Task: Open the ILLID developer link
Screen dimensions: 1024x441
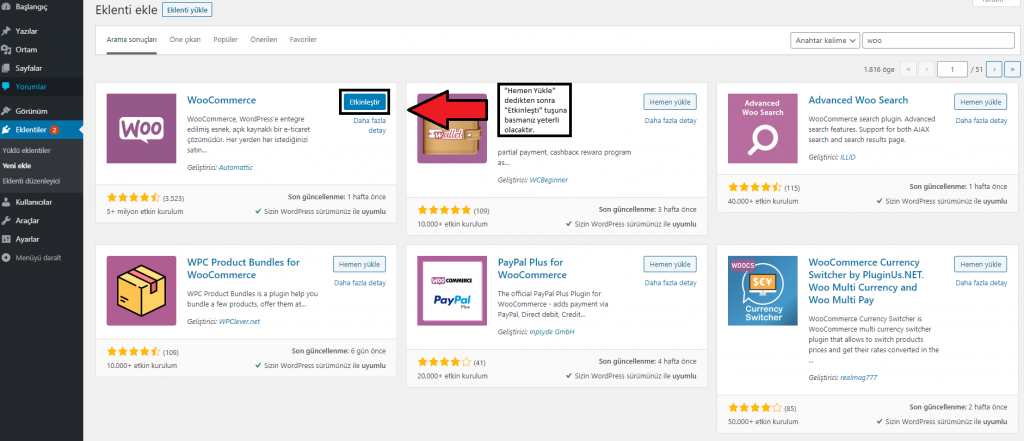Action: tap(847, 158)
